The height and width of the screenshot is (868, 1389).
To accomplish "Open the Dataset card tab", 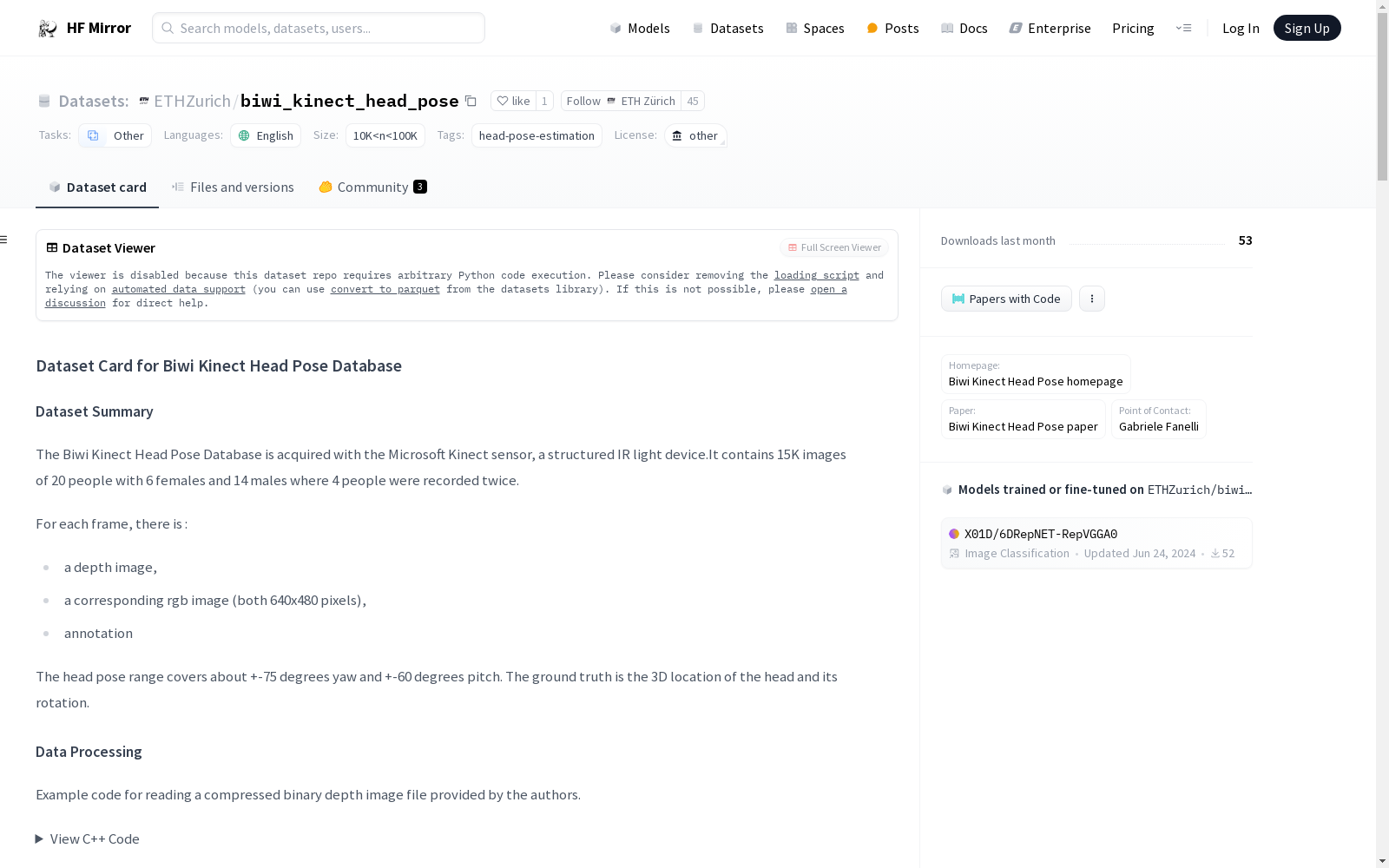I will (97, 187).
